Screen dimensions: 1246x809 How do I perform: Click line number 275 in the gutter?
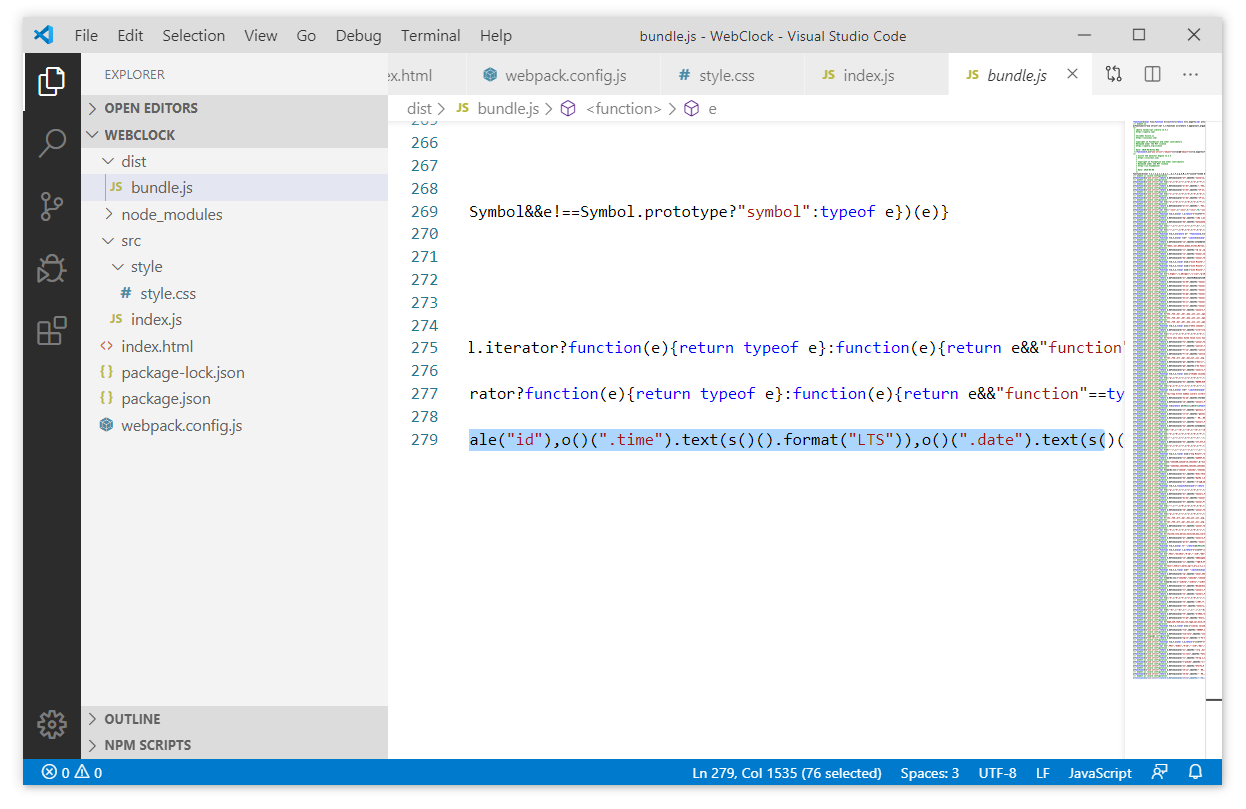coord(425,347)
